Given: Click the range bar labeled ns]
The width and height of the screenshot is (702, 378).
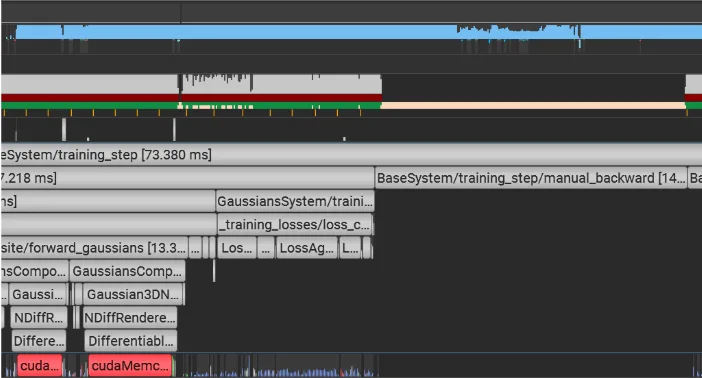Looking at the screenshot, I should [x=107, y=202].
